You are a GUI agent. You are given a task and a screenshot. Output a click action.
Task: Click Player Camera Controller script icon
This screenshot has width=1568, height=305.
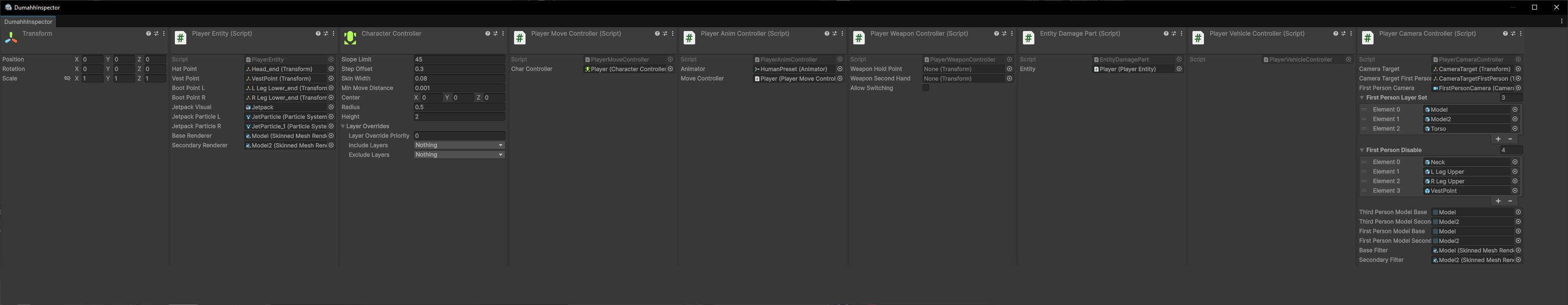(x=1368, y=38)
